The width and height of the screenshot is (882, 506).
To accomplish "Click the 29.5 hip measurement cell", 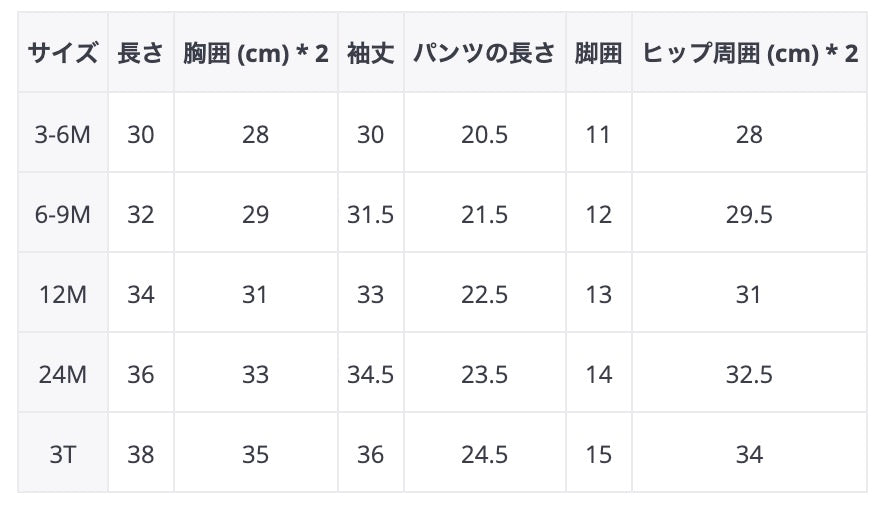I will click(749, 214).
